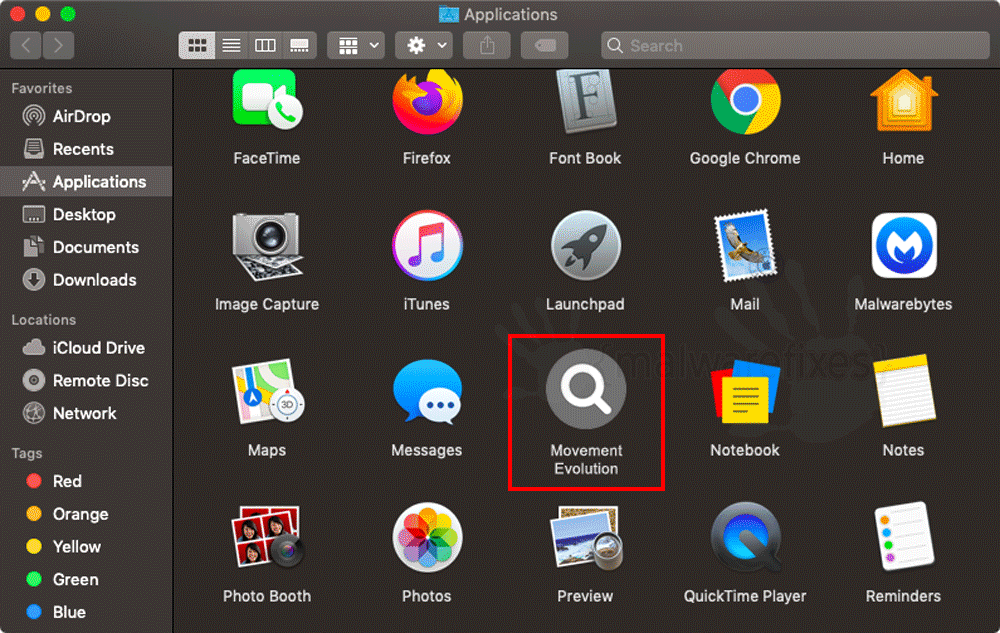Click the Search field
Image resolution: width=1000 pixels, height=633 pixels.
795,45
